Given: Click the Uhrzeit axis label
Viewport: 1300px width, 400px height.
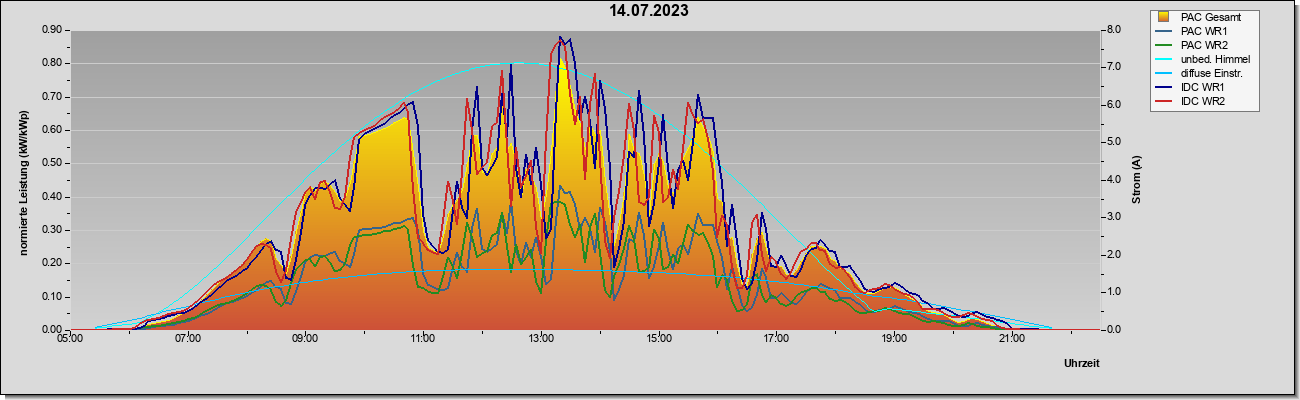Looking at the screenshot, I should [x=1082, y=364].
